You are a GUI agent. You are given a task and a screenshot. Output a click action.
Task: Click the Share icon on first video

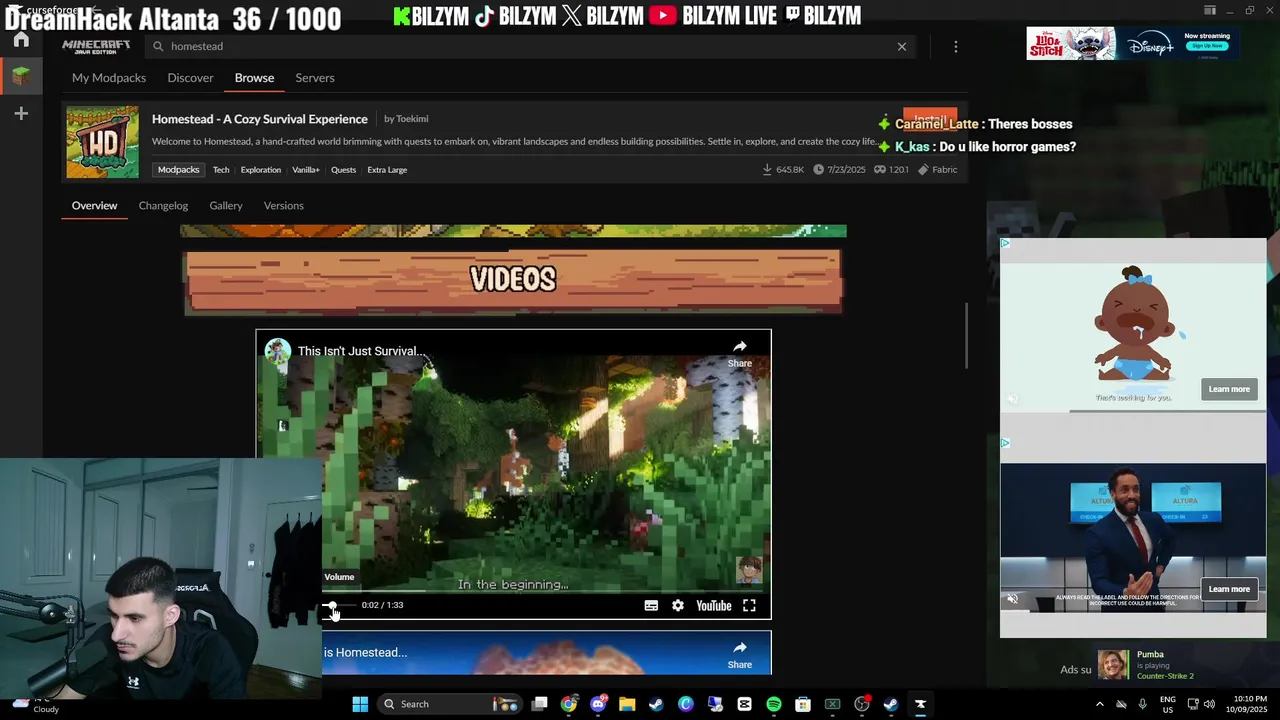click(x=740, y=353)
